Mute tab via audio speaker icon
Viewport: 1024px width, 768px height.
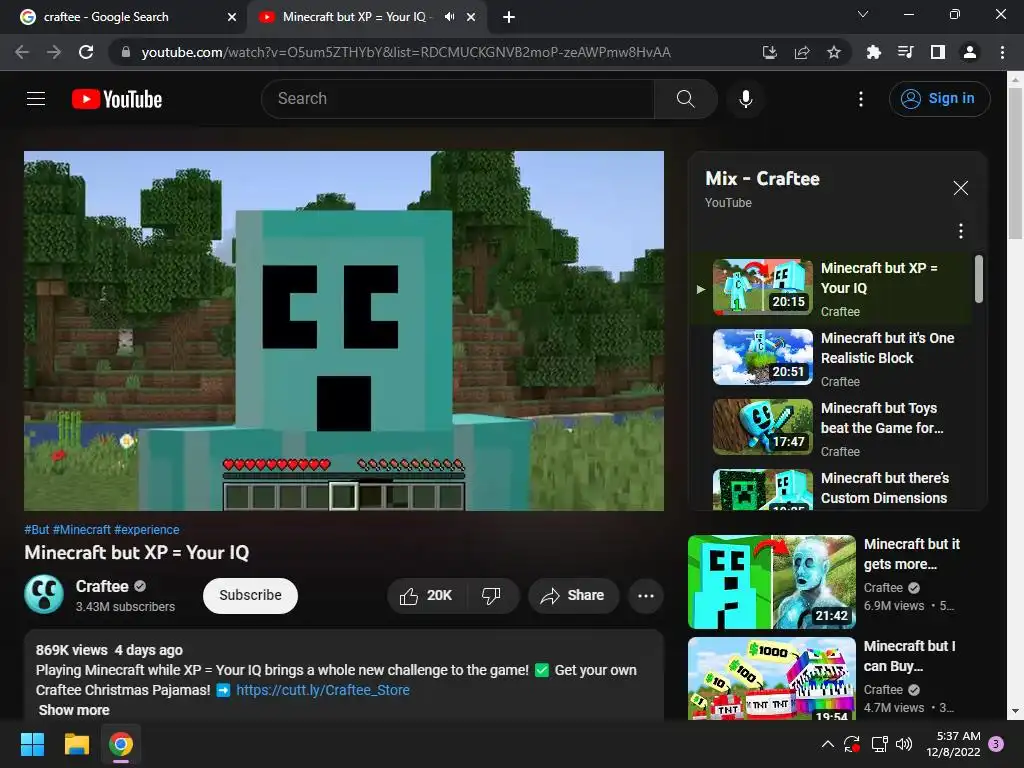pos(449,17)
